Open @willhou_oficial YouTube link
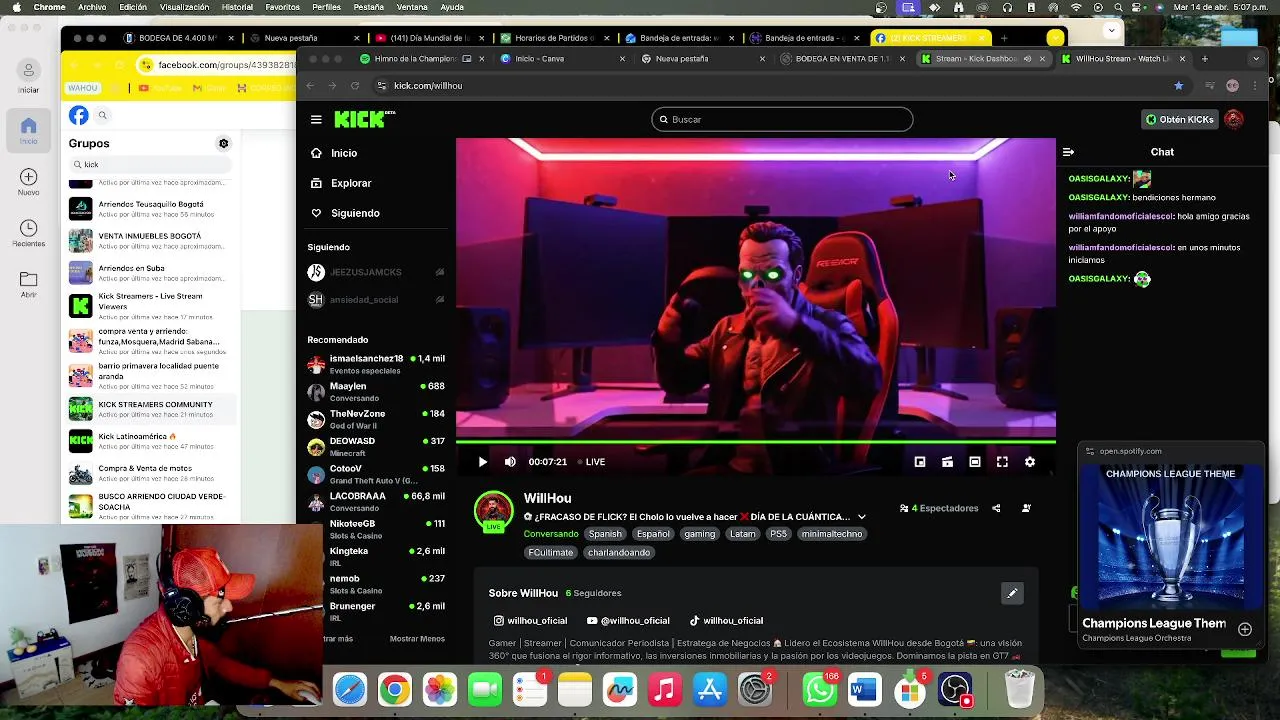 (628, 621)
